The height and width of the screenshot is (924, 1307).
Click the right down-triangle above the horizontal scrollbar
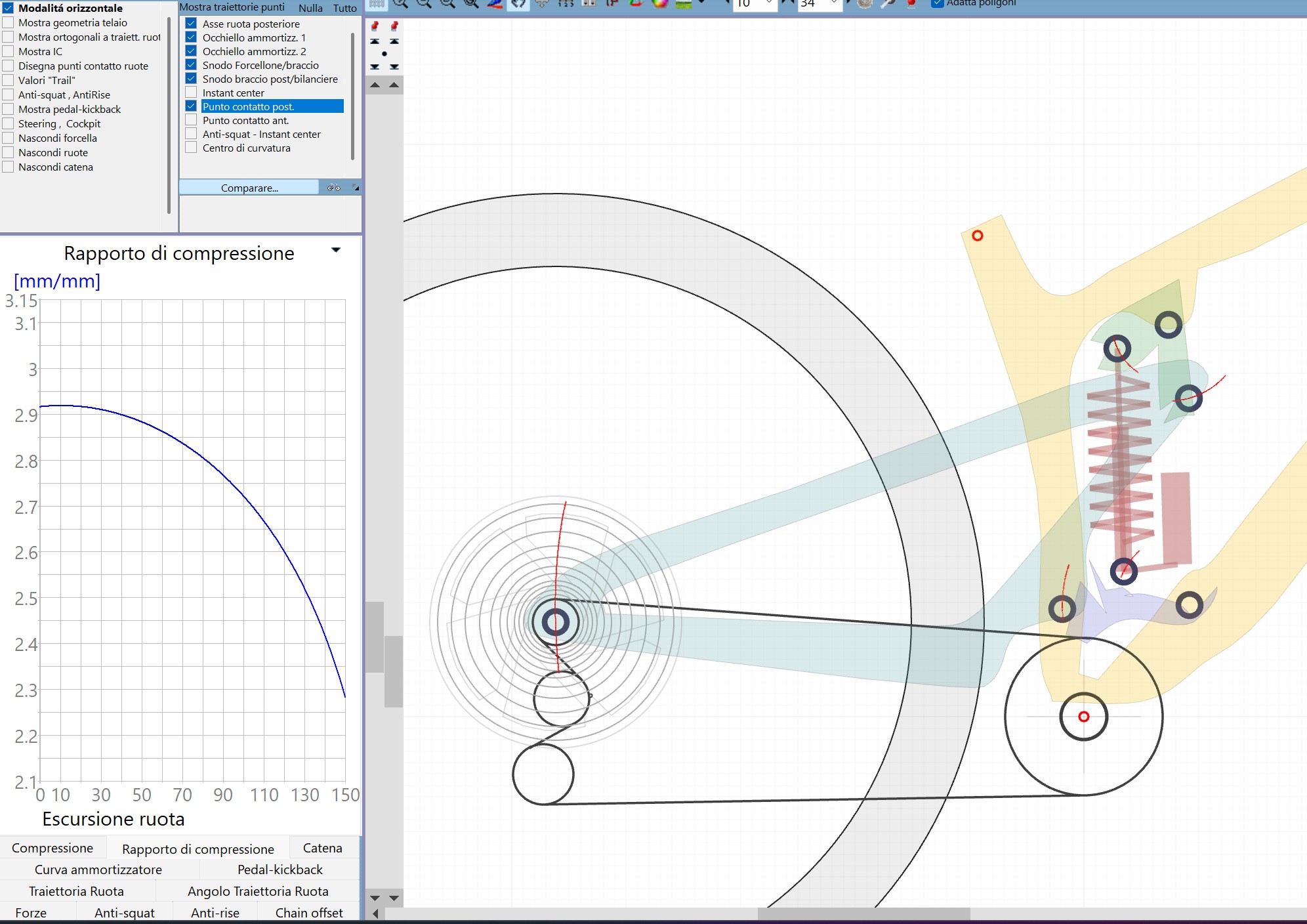394,898
